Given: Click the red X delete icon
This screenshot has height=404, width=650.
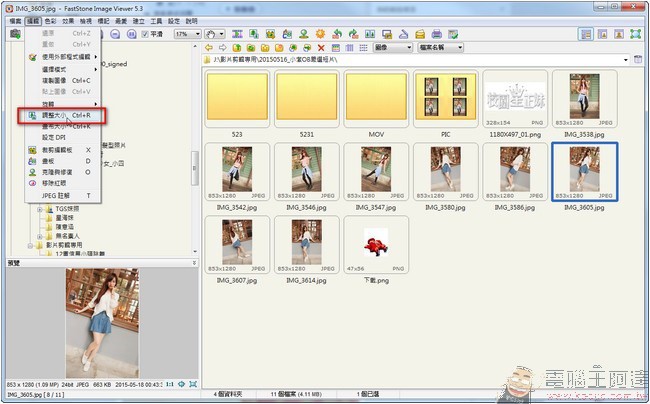Looking at the screenshot, I should click(x=321, y=48).
